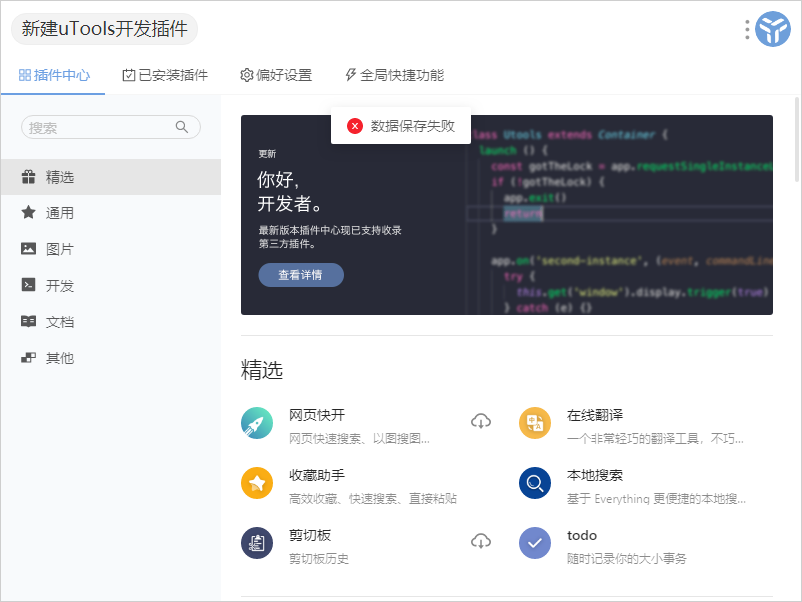Click 随时记录你的大小事务 description
Image resolution: width=802 pixels, height=602 pixels.
click(x=627, y=559)
